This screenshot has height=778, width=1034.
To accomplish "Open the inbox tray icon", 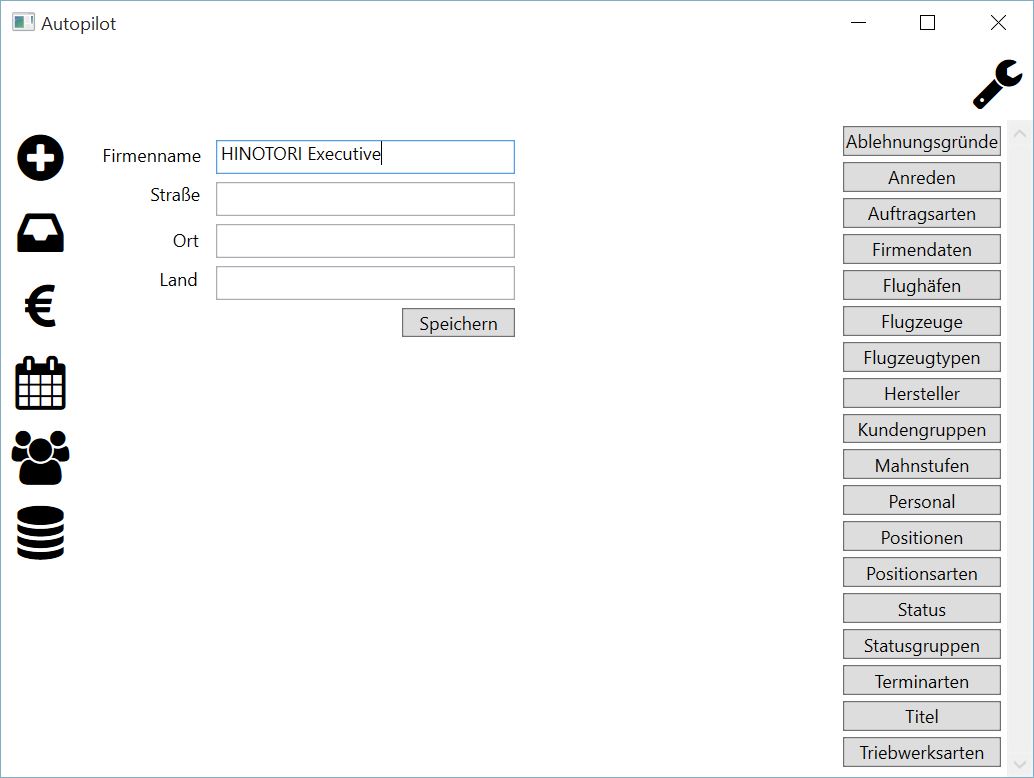I will pyautogui.click(x=40, y=233).
